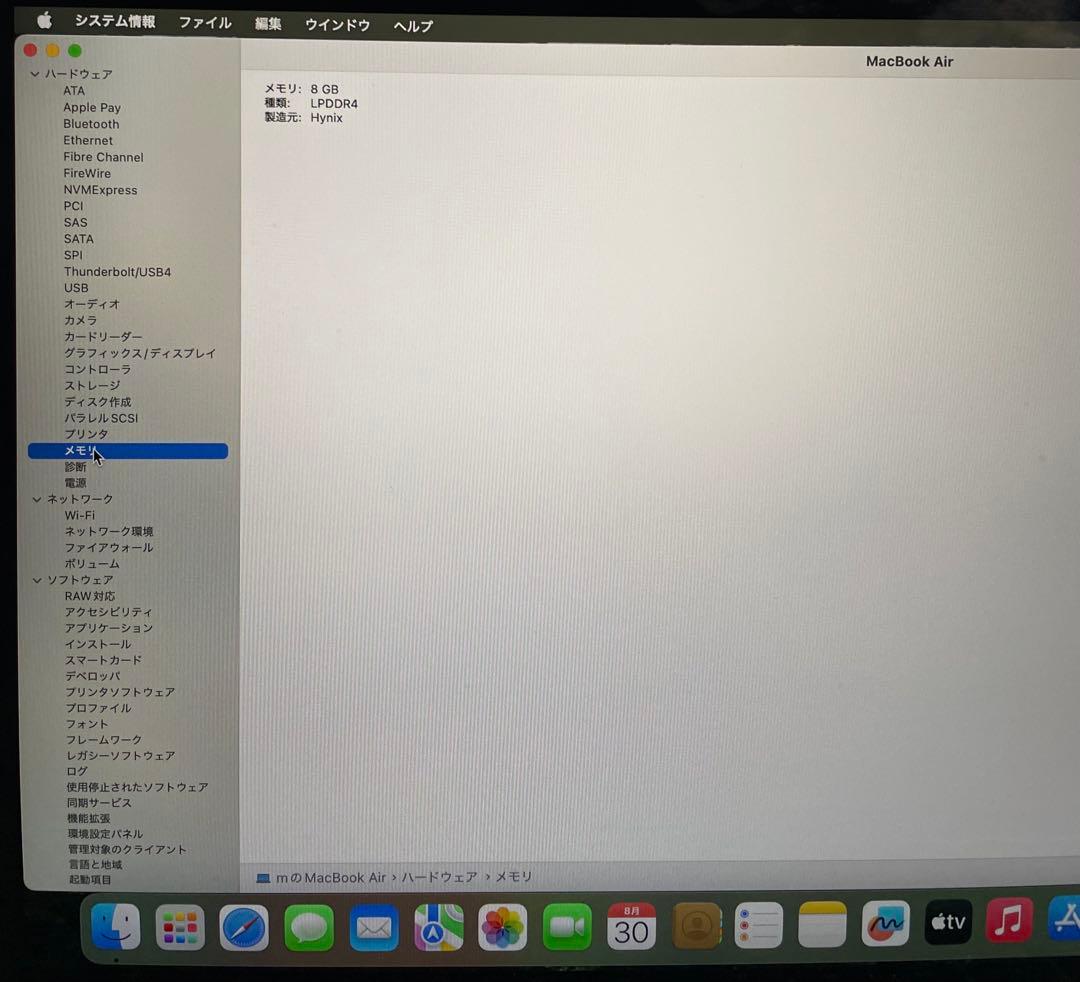Collapse the ネットワーク section

pyautogui.click(x=36, y=498)
